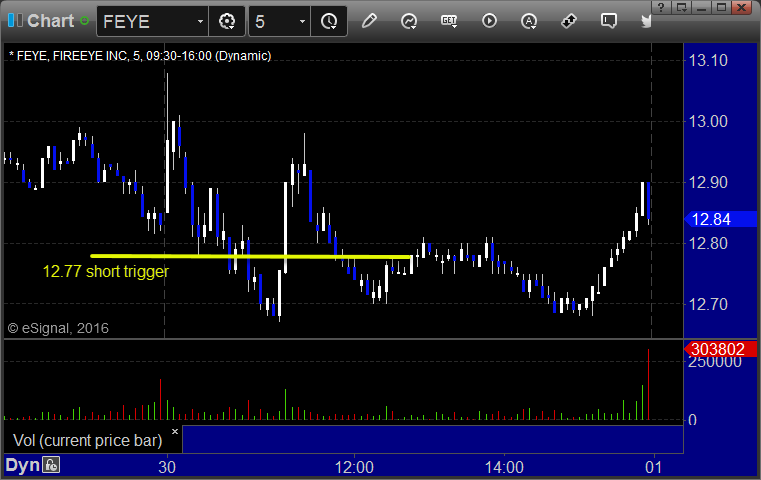Click the '12.77 short trigger' annotation text
Image resolution: width=761 pixels, height=480 pixels.
point(106,271)
